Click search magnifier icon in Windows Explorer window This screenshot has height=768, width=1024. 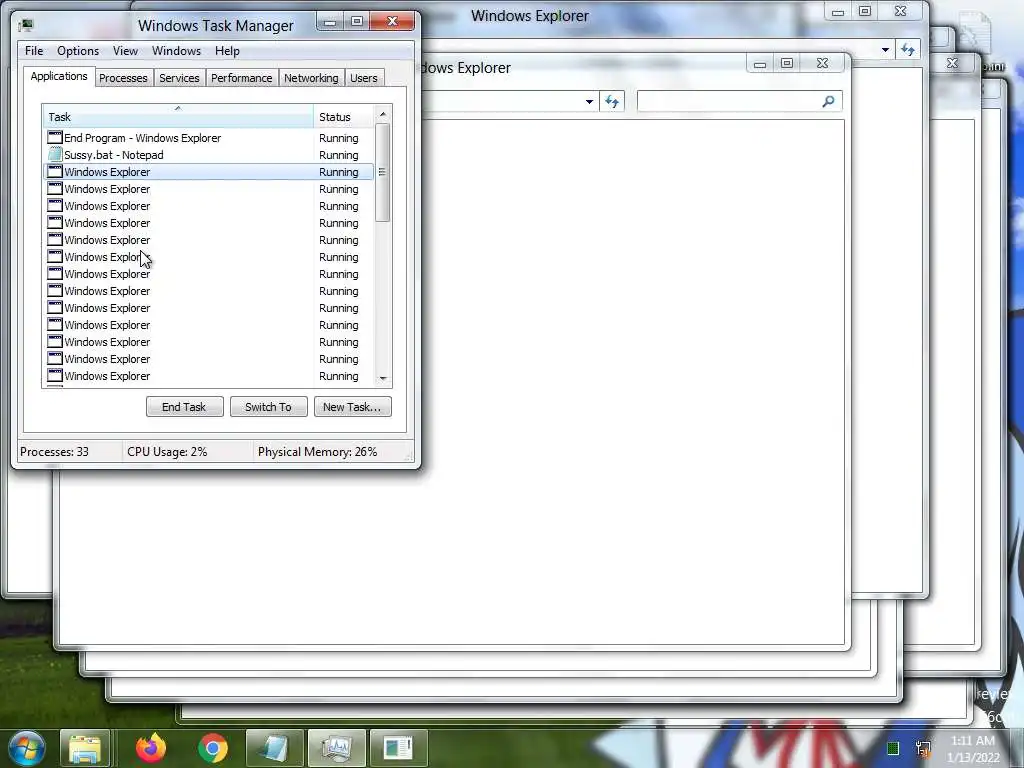[x=828, y=101]
